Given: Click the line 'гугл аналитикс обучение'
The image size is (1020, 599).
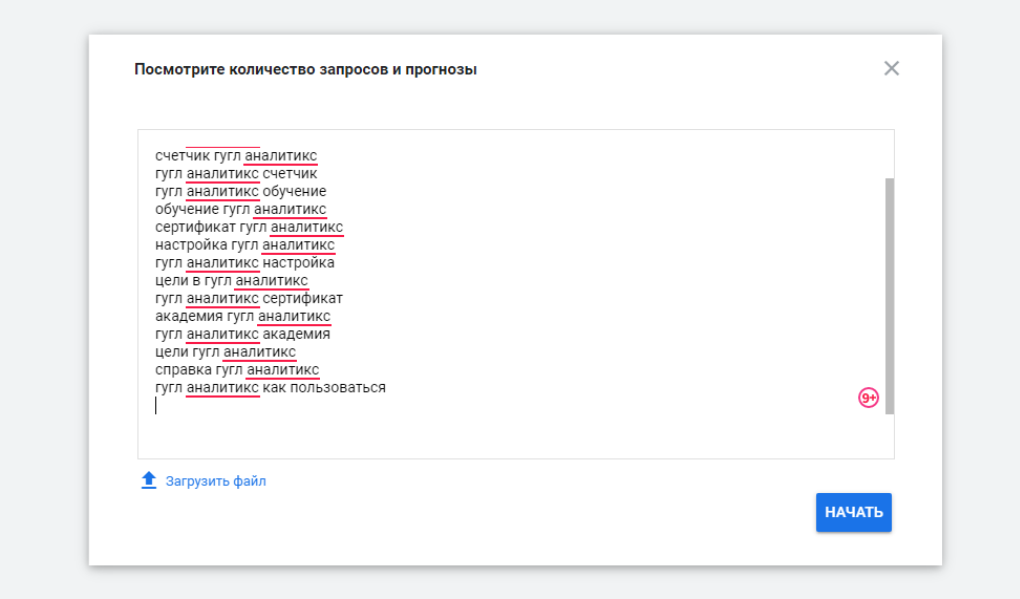Looking at the screenshot, I should 241,192.
